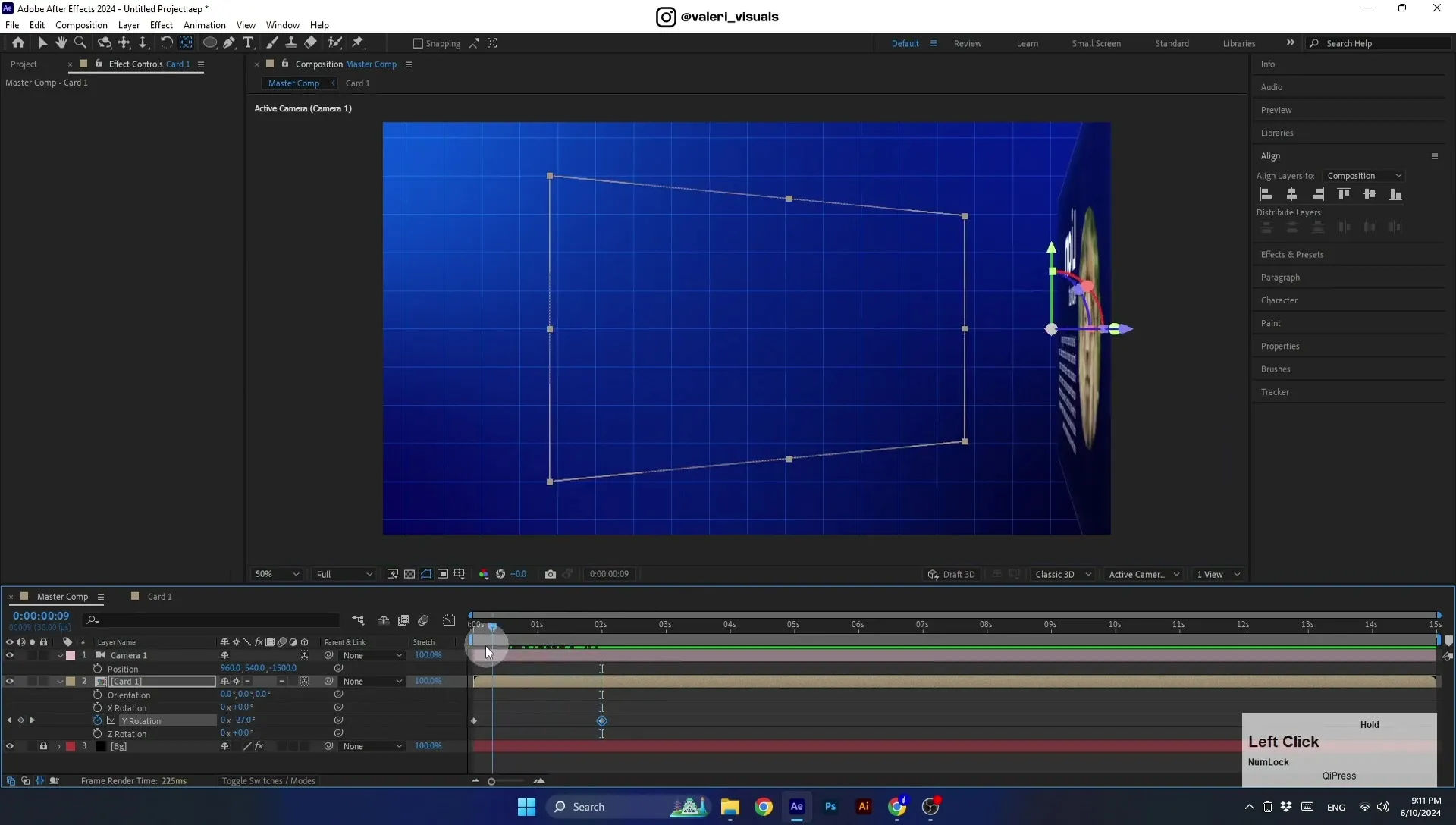Open the Composition menu
Viewport: 1456px width, 825px height.
pos(81,25)
